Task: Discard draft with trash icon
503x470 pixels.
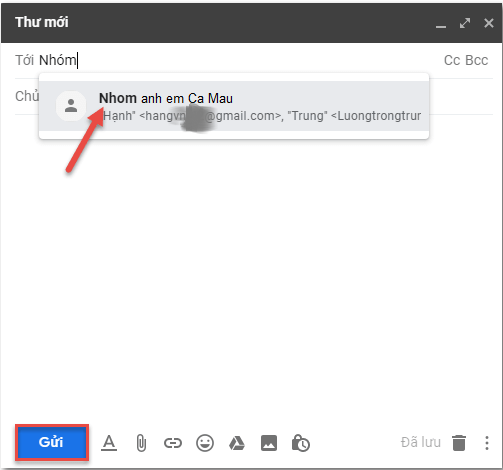Action: [459, 443]
